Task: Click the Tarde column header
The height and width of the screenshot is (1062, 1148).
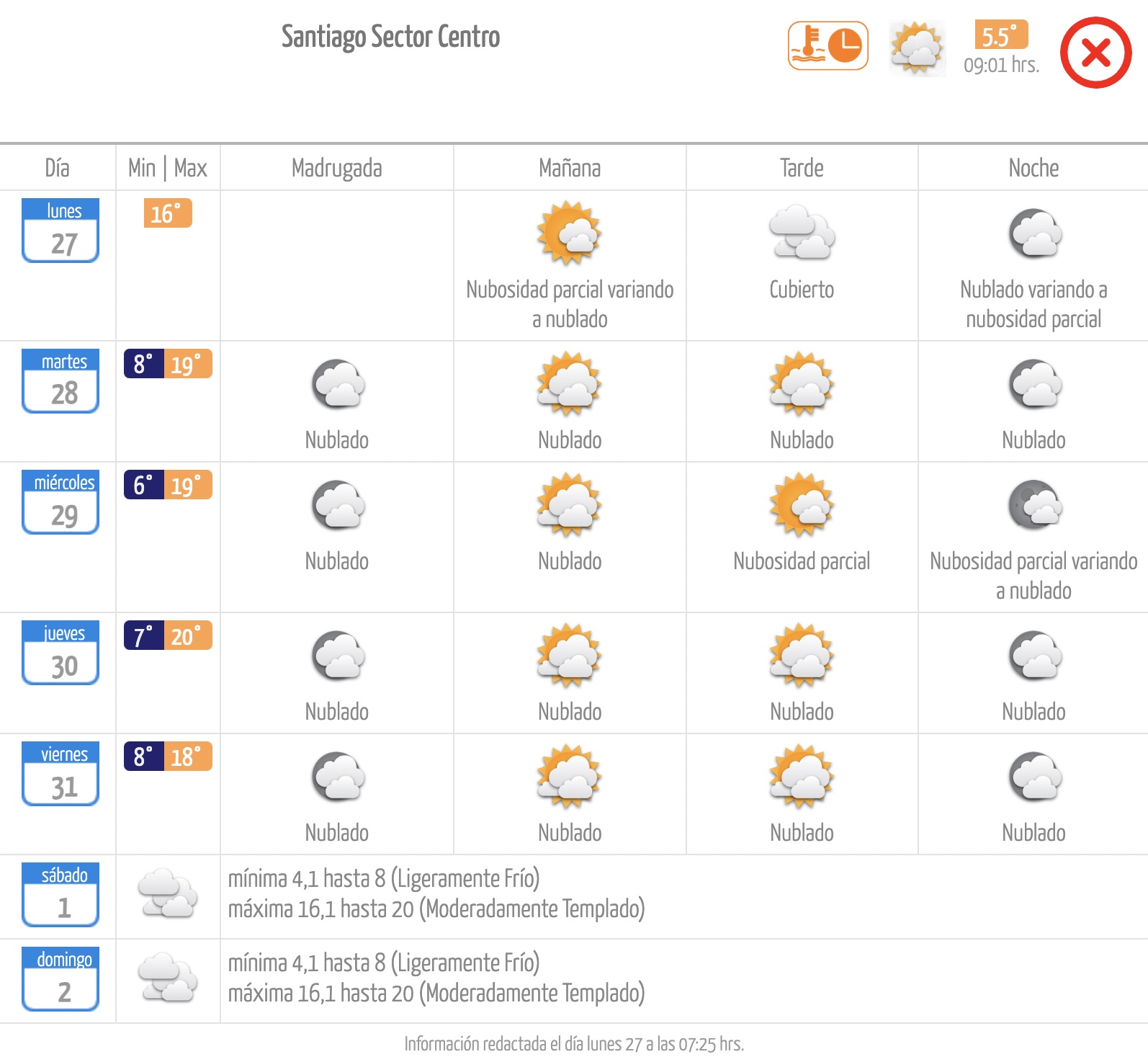Action: click(802, 168)
